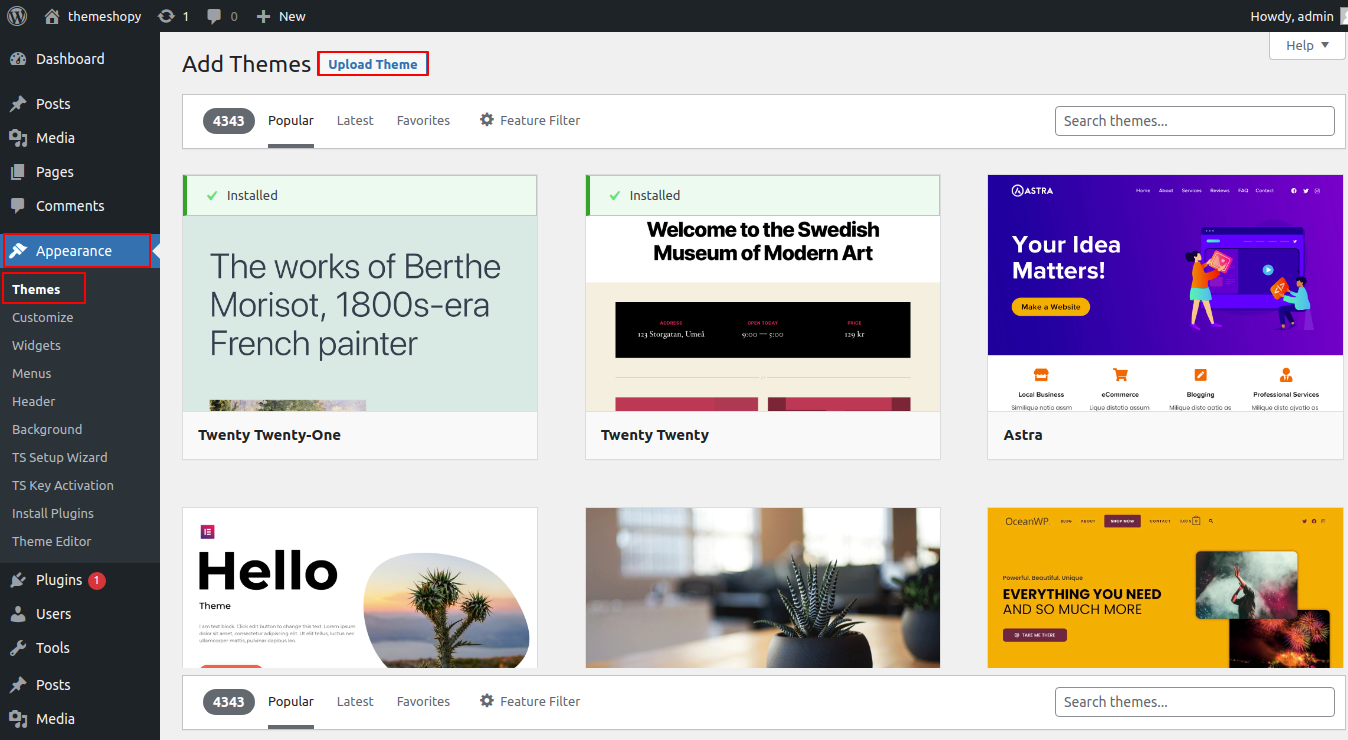
Task: Click the gear icon of top Feature Filter
Action: tap(487, 120)
